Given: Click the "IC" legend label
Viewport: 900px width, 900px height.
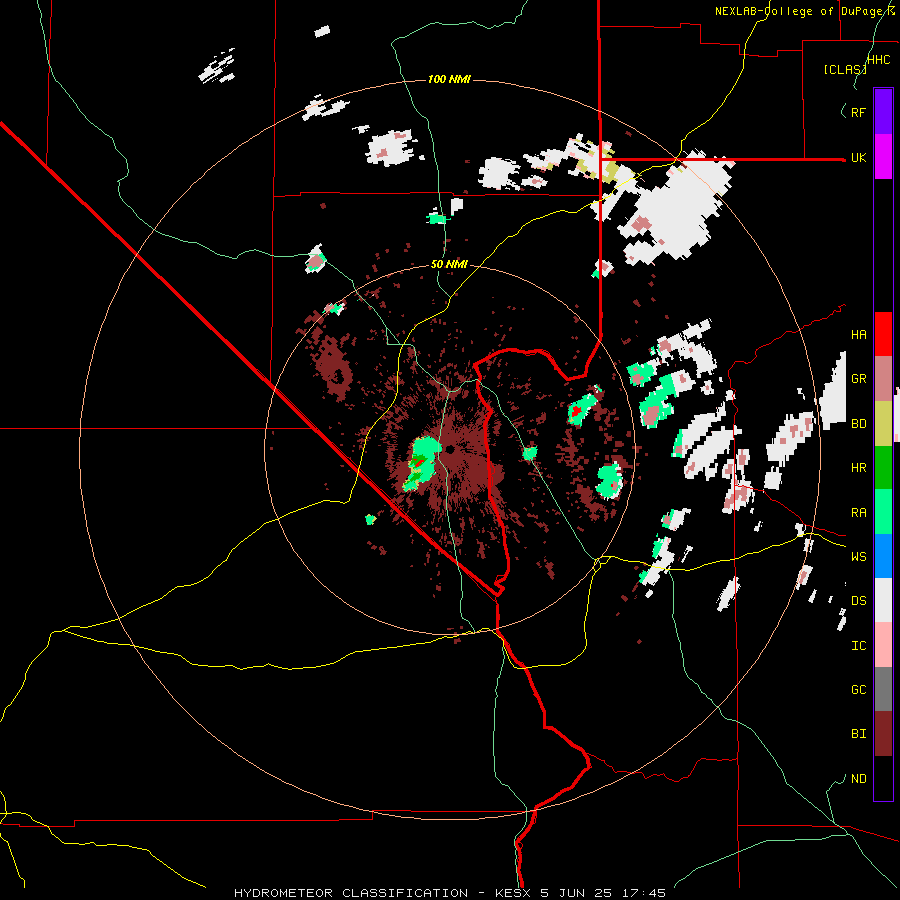Looking at the screenshot, I should [x=858, y=646].
